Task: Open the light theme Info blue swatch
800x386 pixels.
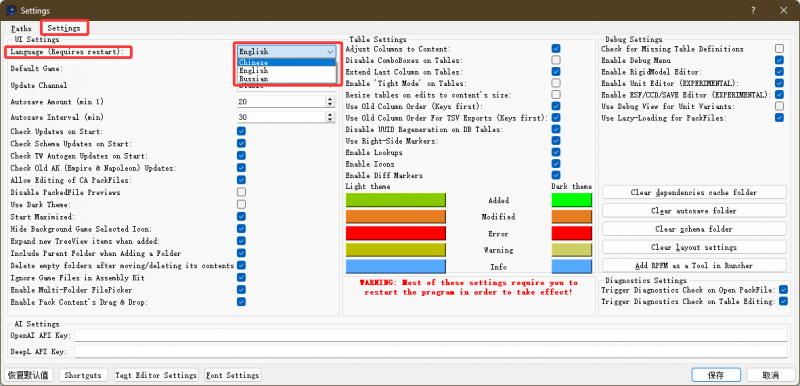Action: (395, 267)
